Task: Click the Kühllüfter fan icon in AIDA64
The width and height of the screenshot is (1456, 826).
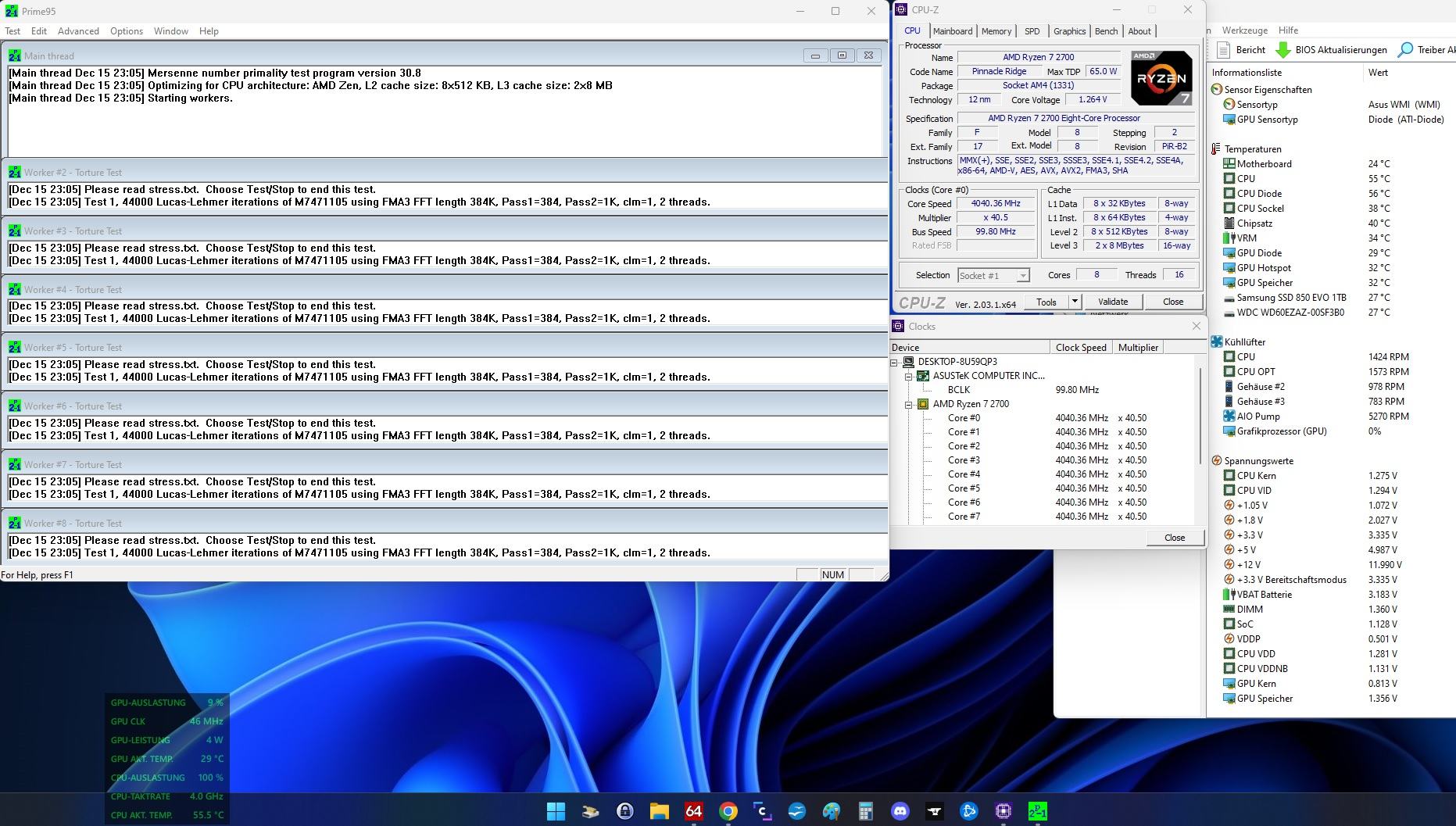Action: 1216,341
